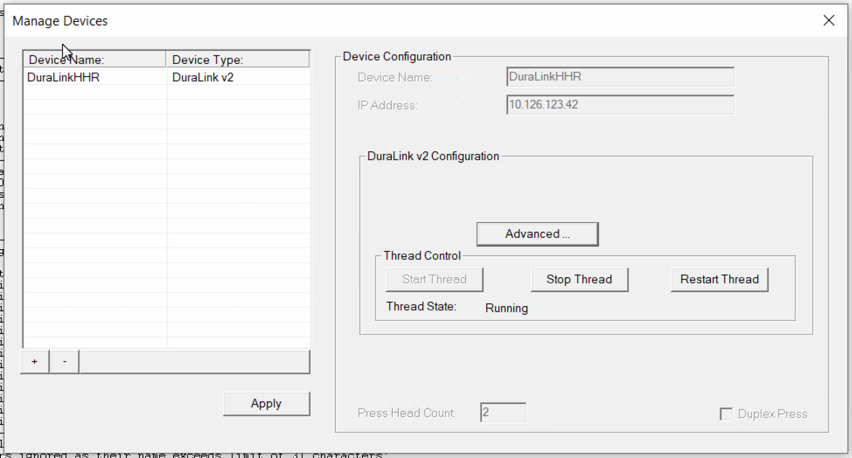Click the Press Head Count label

pos(406,413)
